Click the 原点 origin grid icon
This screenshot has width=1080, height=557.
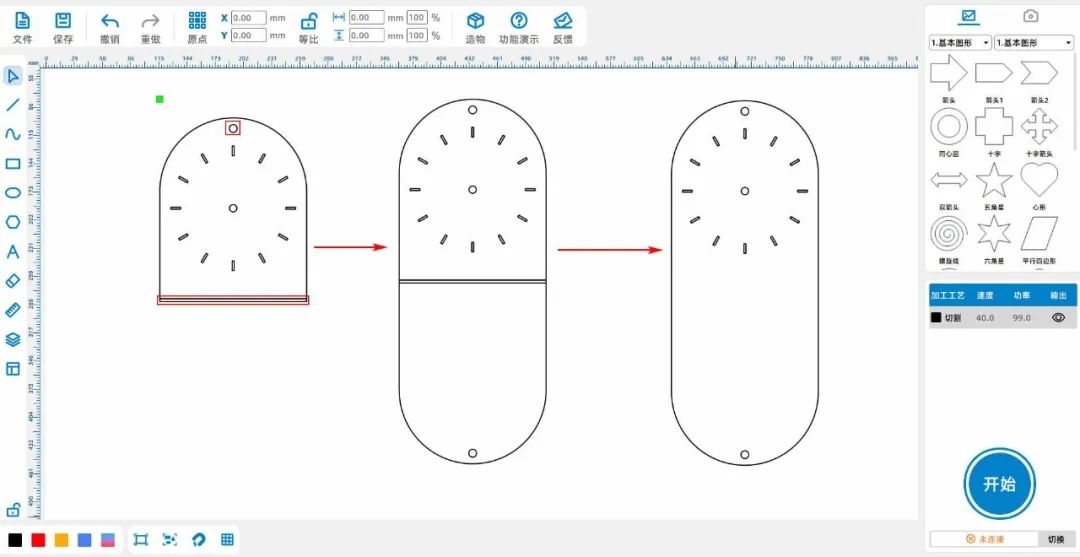point(197,21)
